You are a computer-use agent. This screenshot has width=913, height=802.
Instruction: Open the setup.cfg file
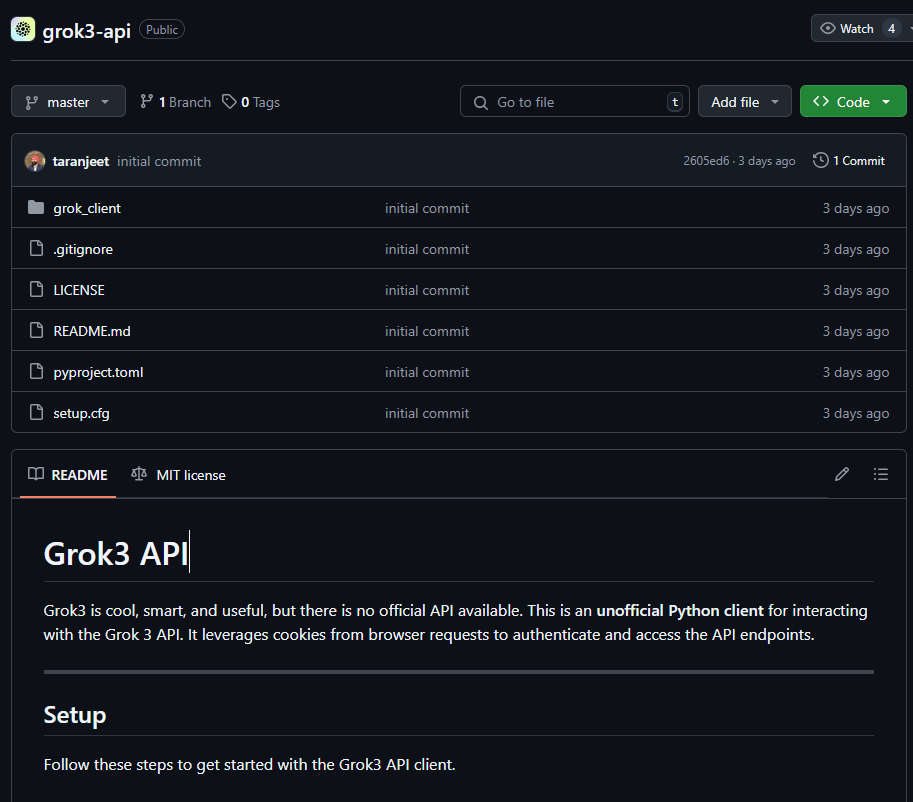[81, 413]
